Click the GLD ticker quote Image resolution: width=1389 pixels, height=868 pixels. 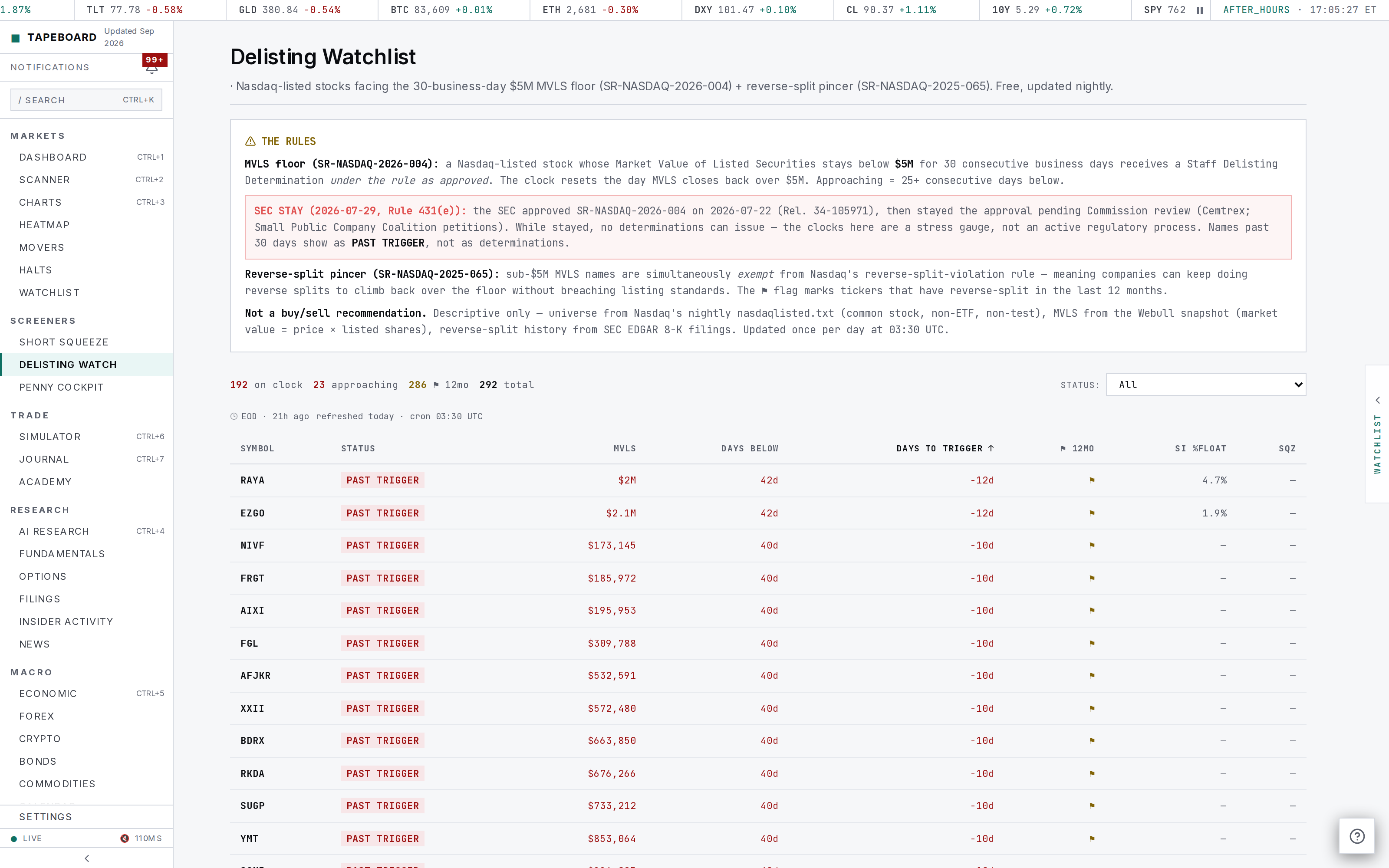(x=290, y=10)
